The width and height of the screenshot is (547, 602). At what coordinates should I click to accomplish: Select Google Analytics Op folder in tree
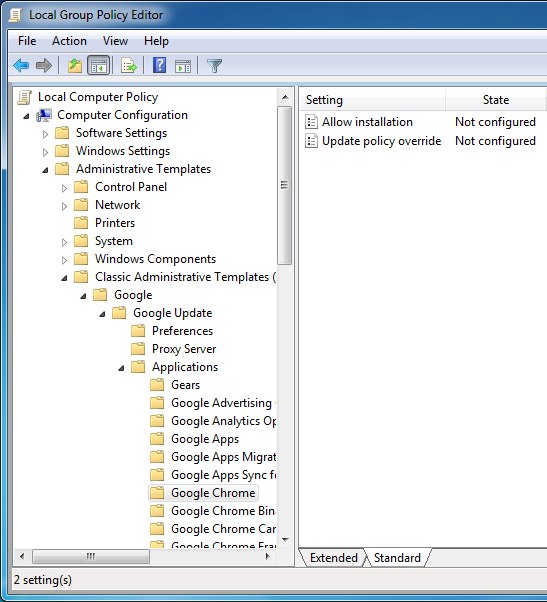(x=223, y=421)
